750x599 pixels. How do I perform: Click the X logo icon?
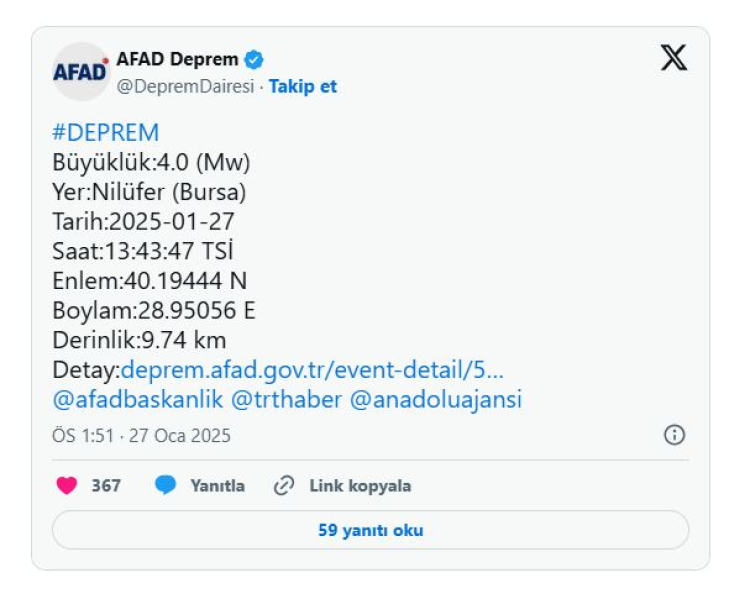(x=674, y=57)
